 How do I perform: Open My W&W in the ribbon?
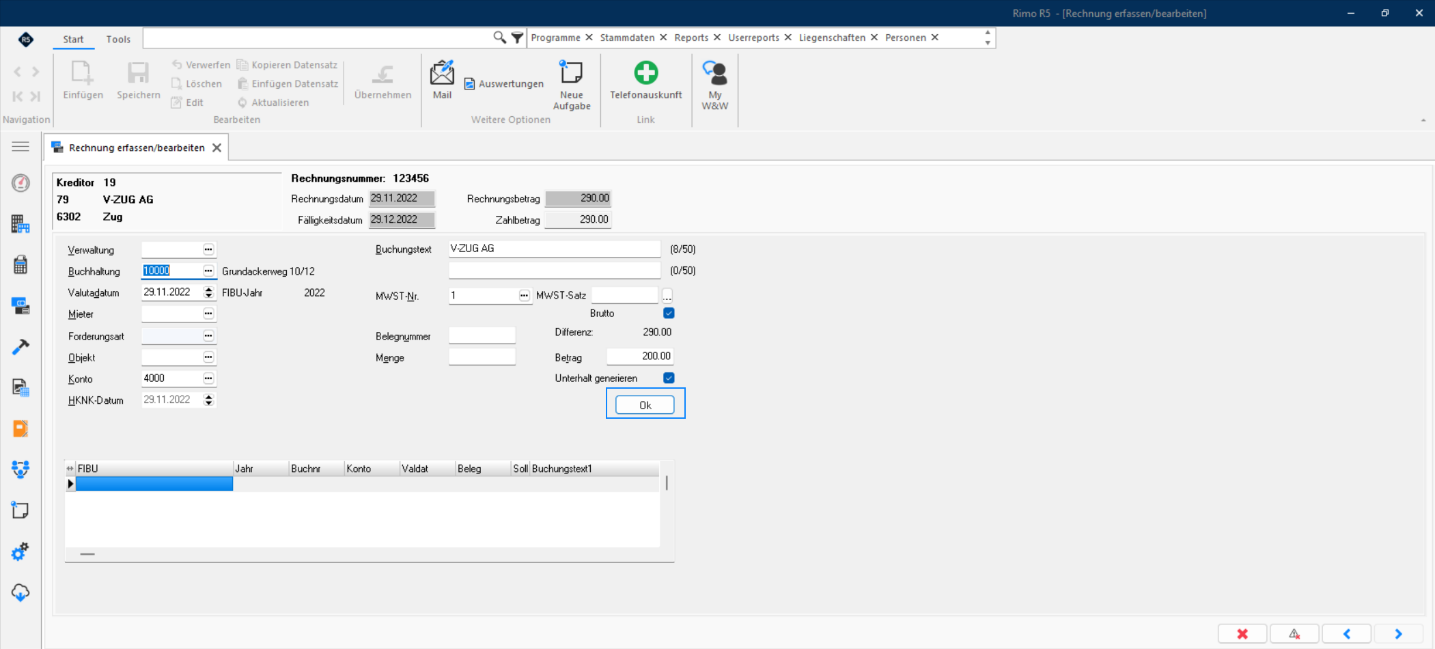coord(715,85)
